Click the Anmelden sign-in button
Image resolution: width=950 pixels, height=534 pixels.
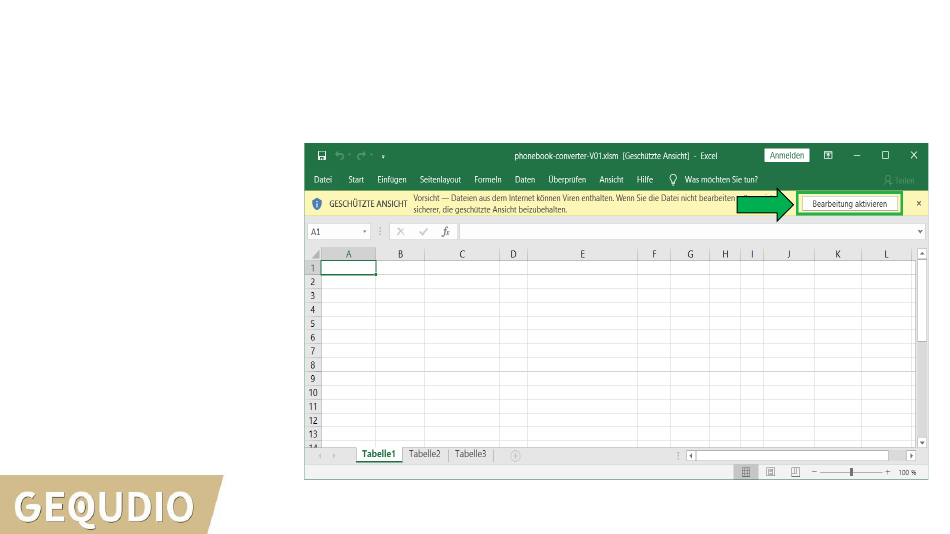[x=786, y=155]
